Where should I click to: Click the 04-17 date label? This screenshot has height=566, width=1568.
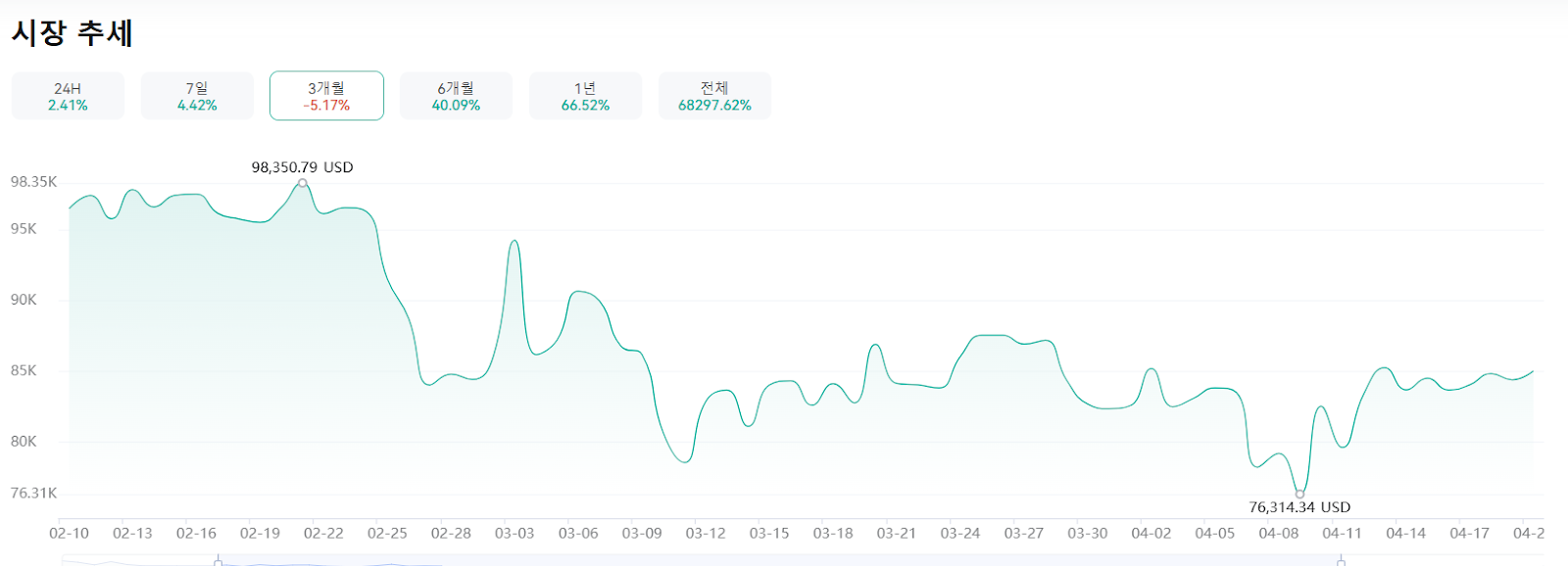click(x=1470, y=534)
